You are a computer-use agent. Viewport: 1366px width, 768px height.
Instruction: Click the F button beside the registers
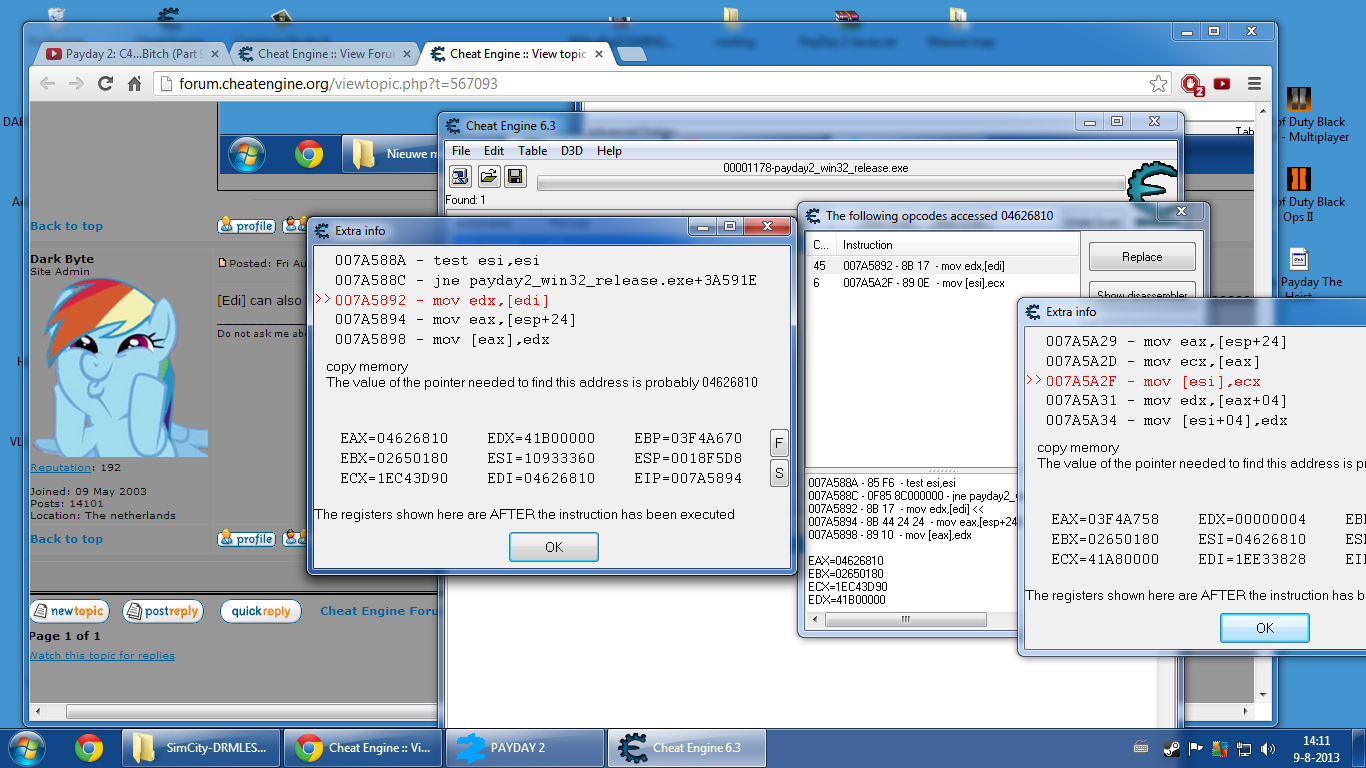click(779, 442)
